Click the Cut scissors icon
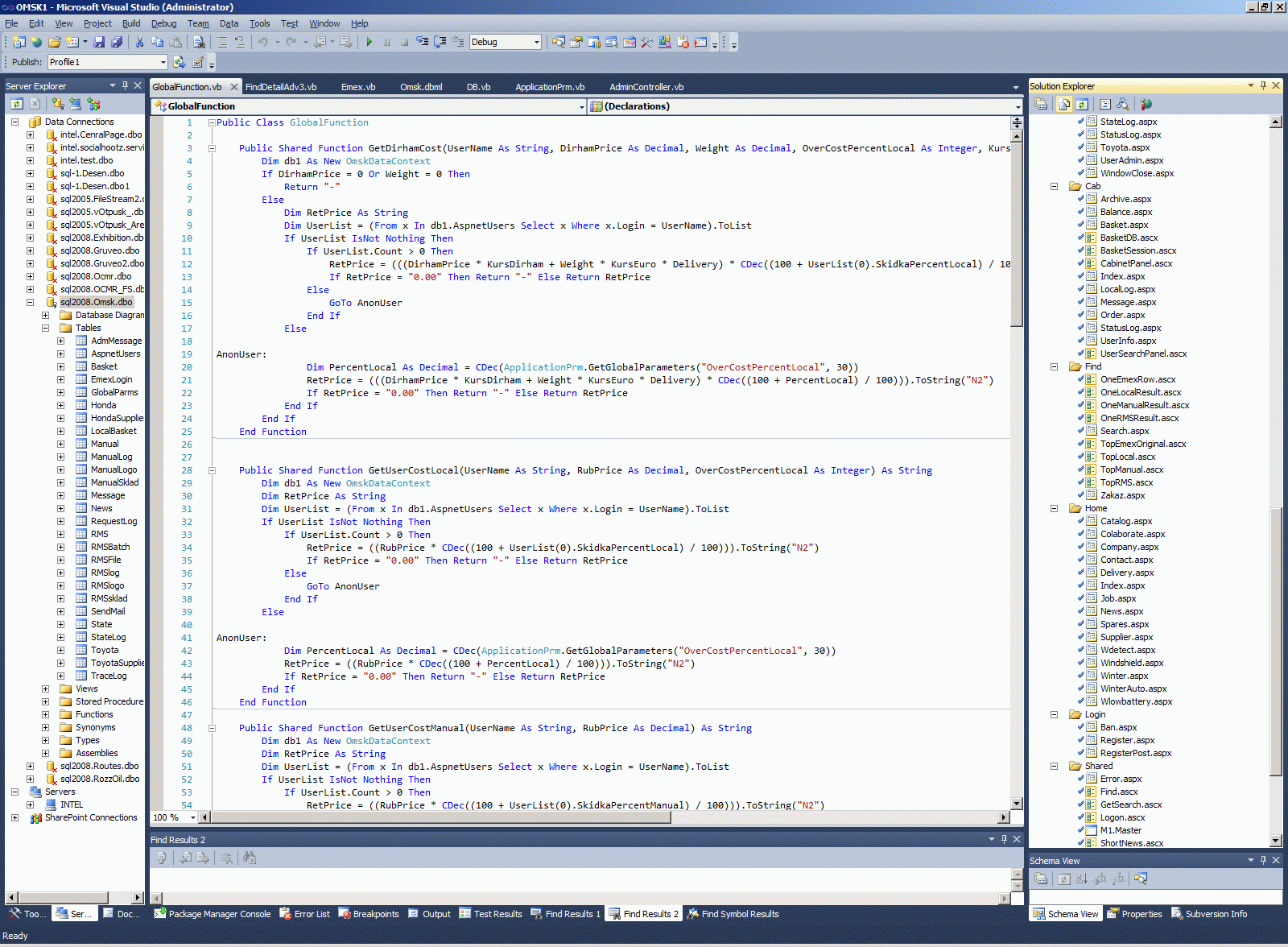Viewport: 1288px width, 947px height. [139, 42]
